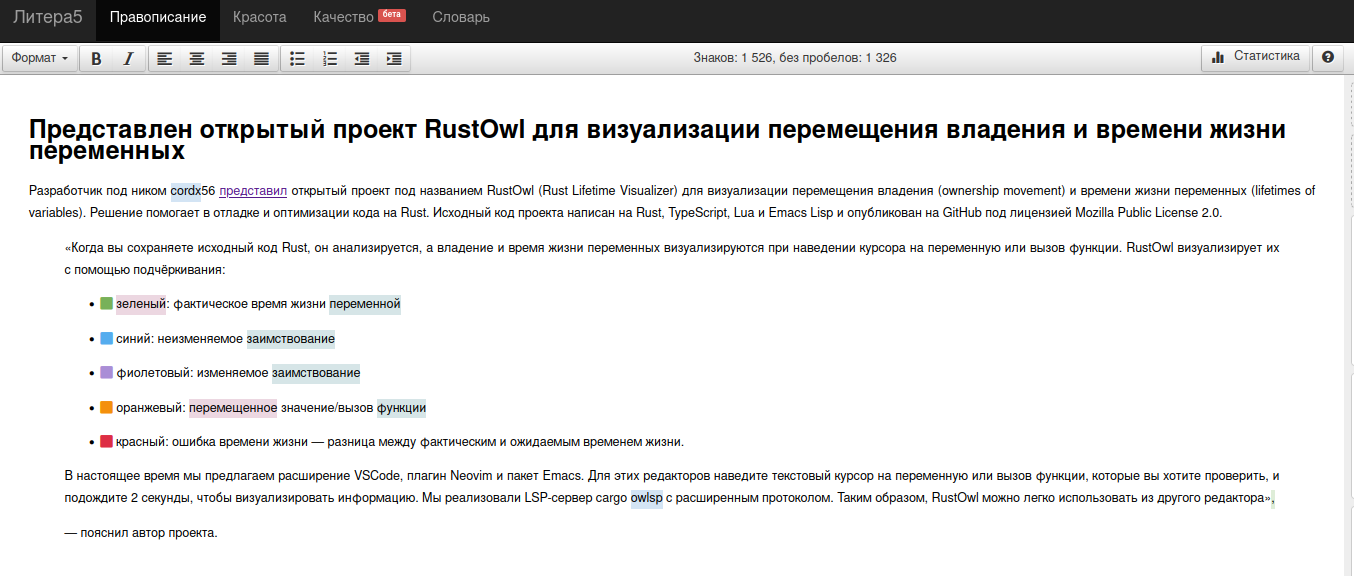
Task: Center the text alignment
Action: [x=196, y=58]
